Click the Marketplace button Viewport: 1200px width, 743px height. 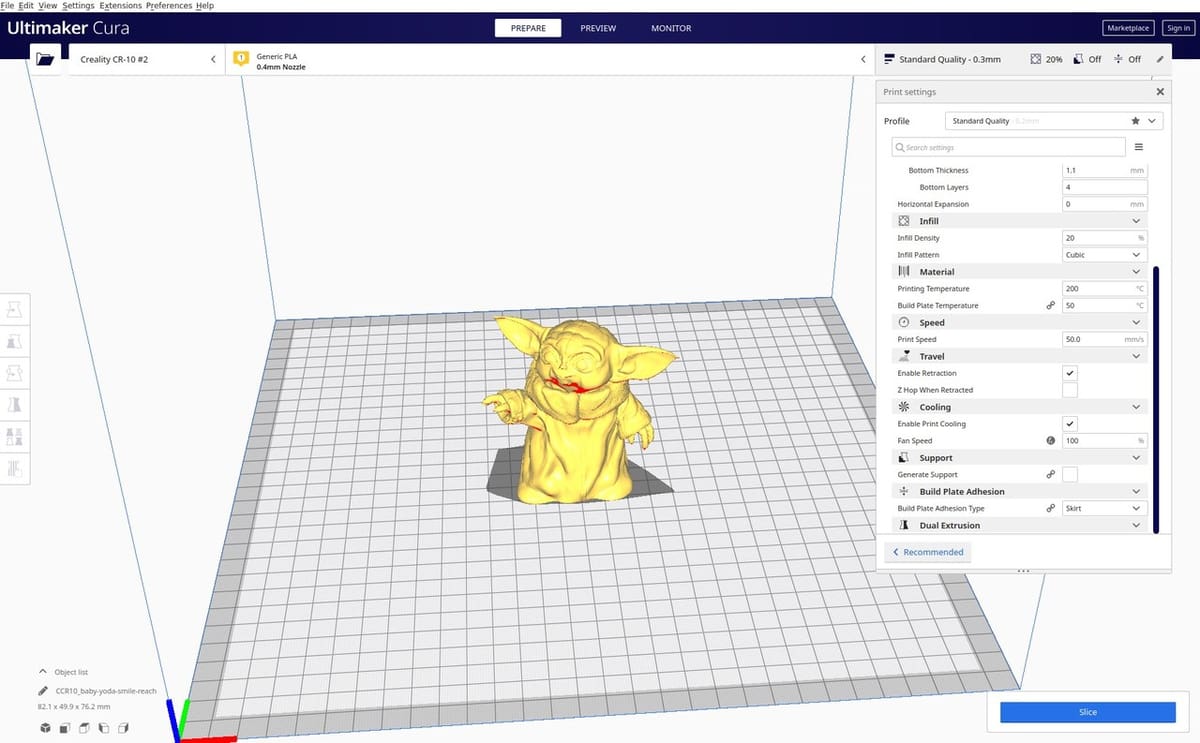(1128, 28)
